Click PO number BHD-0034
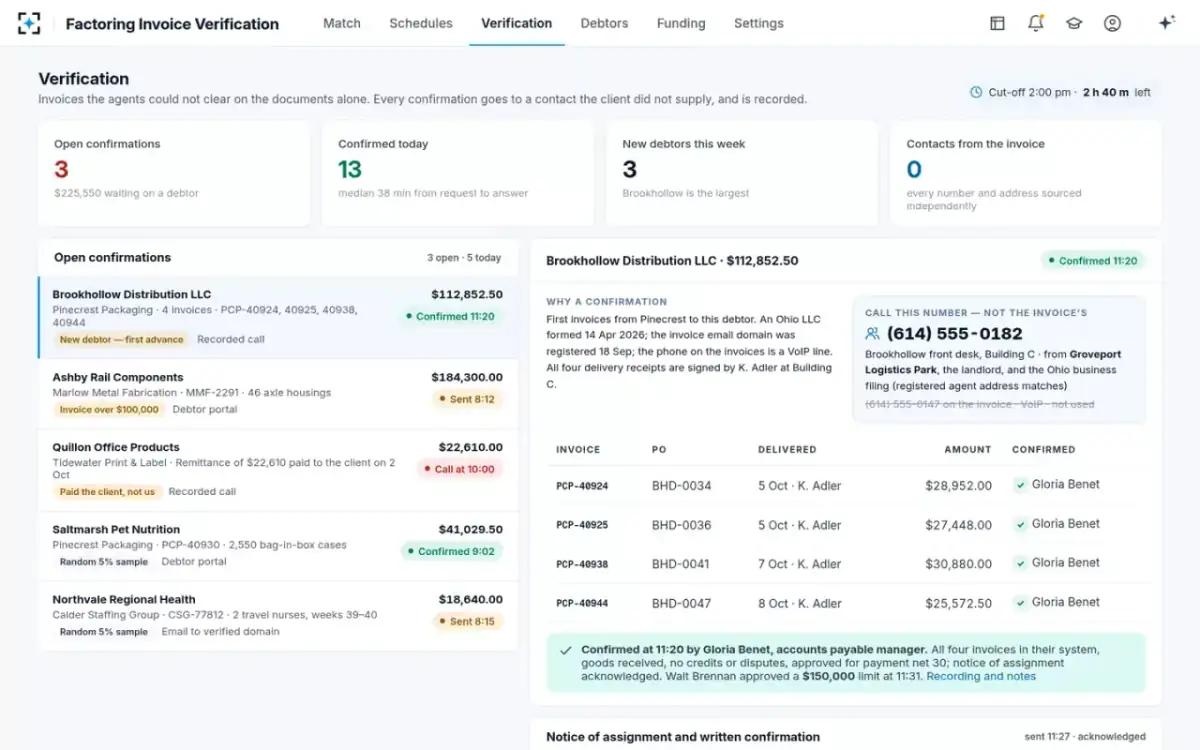 (682, 486)
